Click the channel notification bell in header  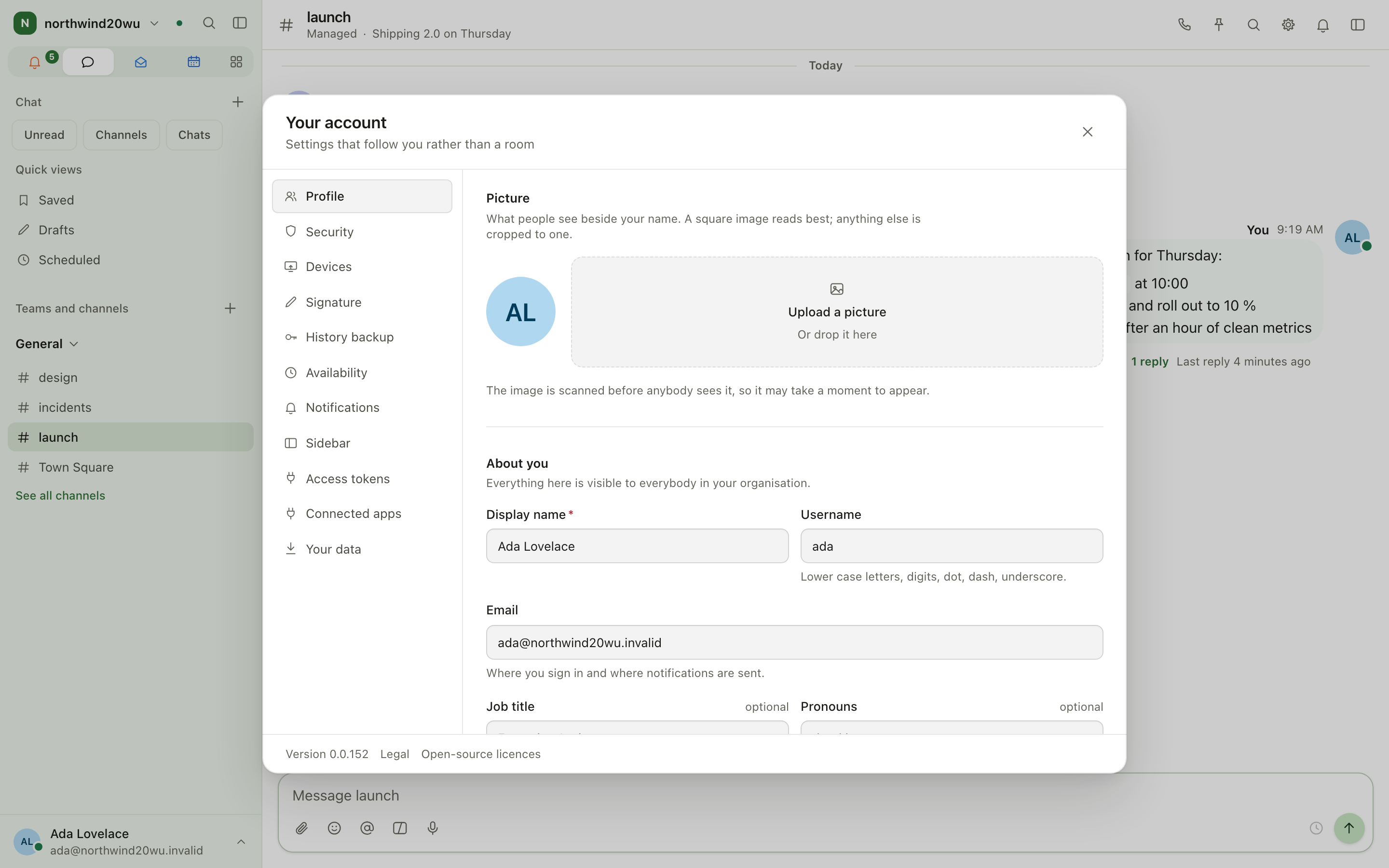[1322, 25]
